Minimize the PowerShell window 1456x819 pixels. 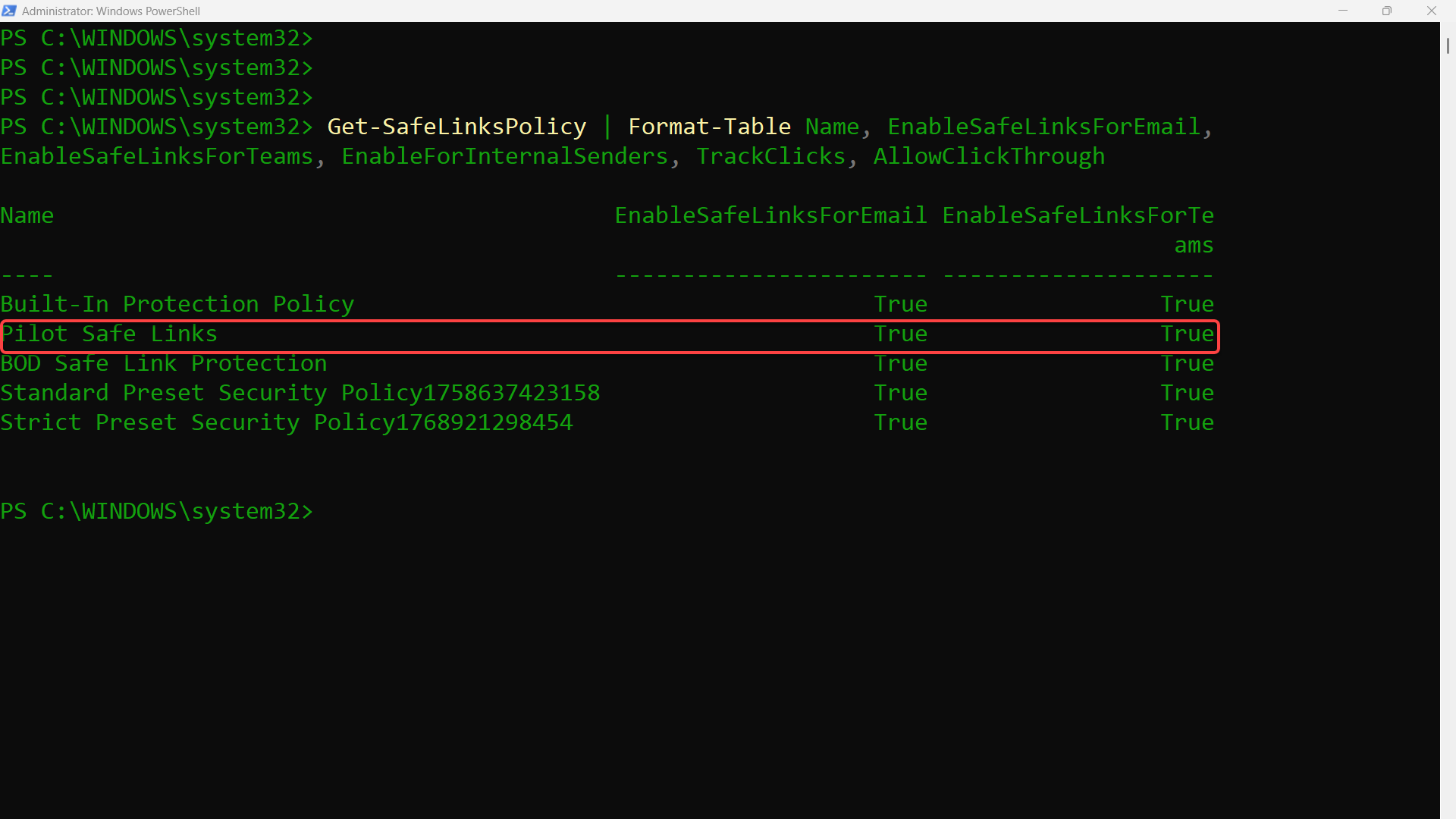[x=1343, y=11]
